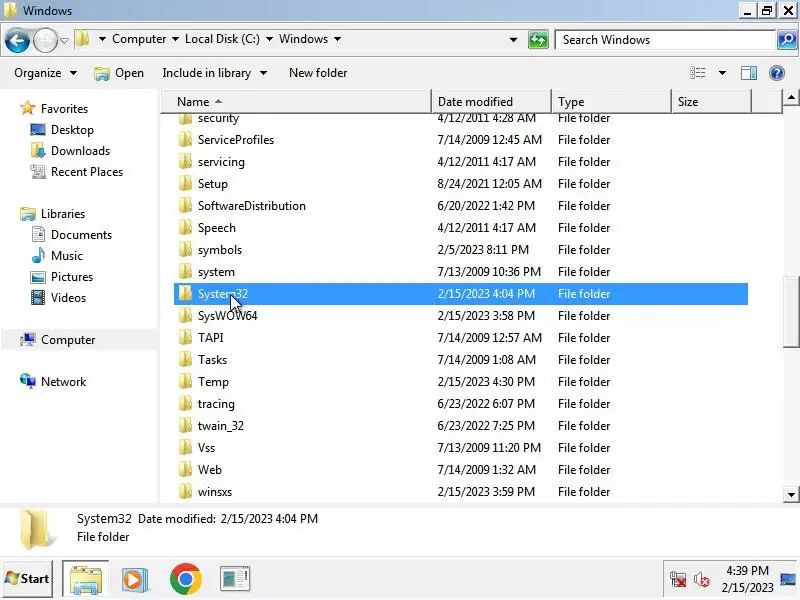Viewport: 800px width, 600px height.
Task: Select the TAPI folder icon
Action: pyautogui.click(x=186, y=337)
